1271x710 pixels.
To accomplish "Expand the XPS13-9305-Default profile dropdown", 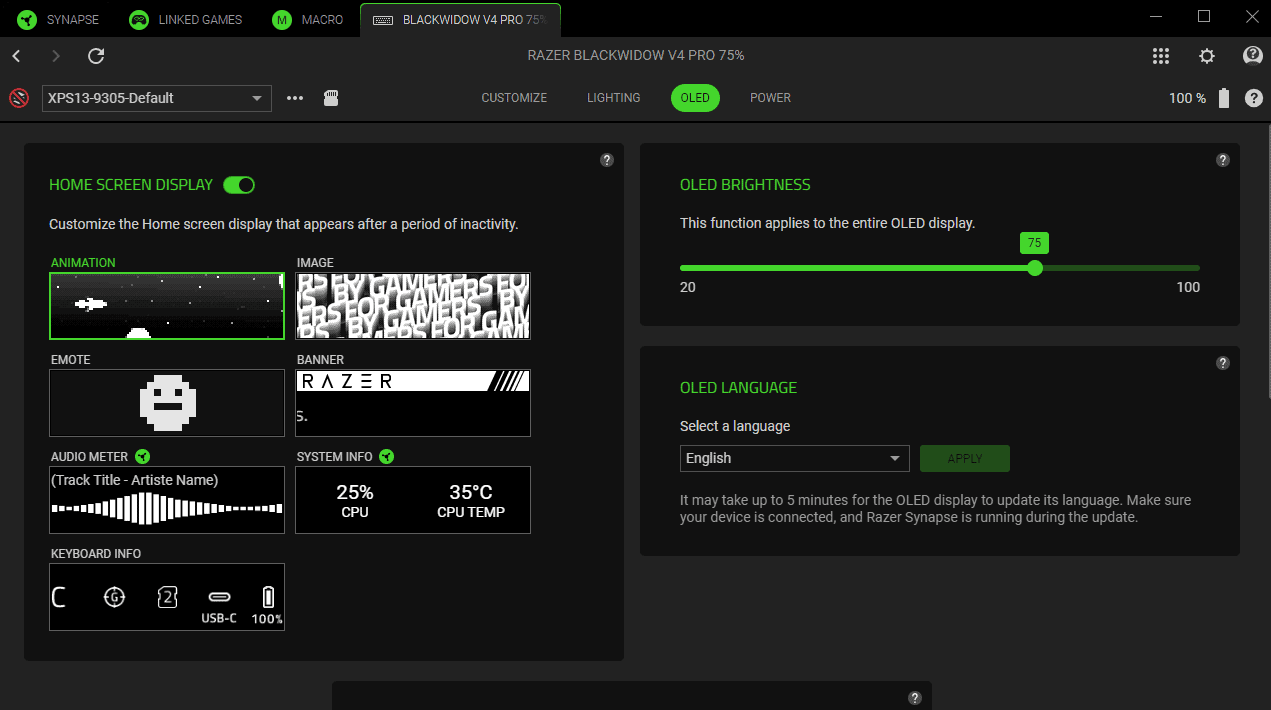I will click(x=157, y=98).
